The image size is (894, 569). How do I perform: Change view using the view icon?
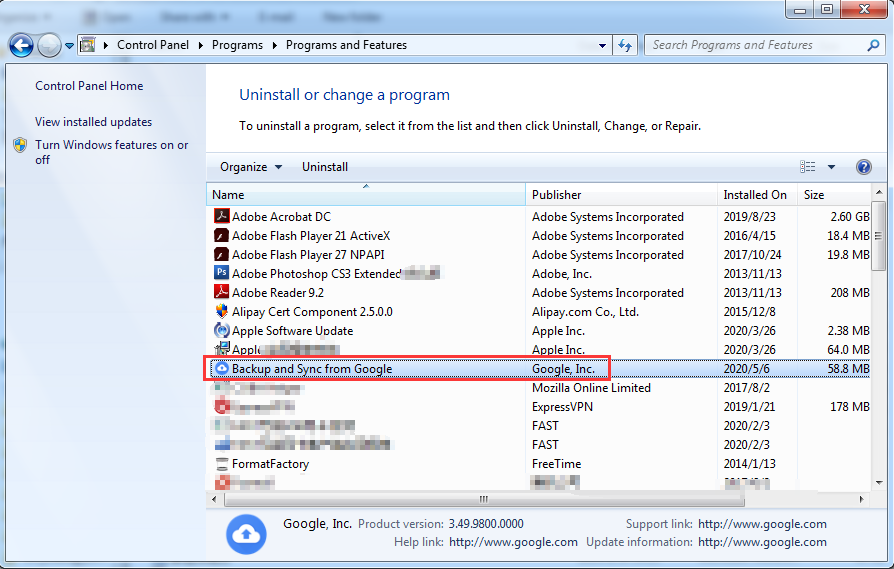[x=807, y=166]
